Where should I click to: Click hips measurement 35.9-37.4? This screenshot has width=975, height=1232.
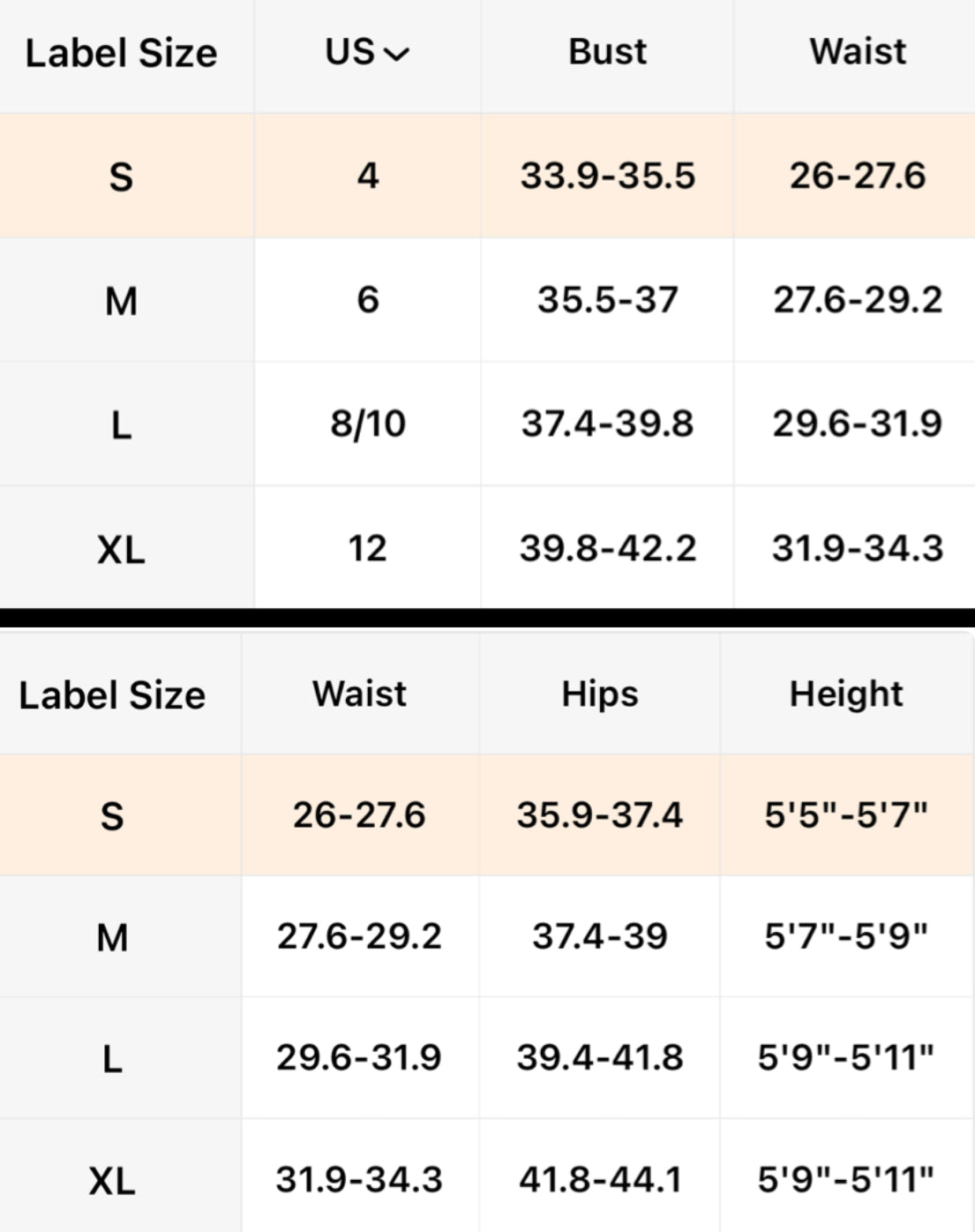point(600,815)
